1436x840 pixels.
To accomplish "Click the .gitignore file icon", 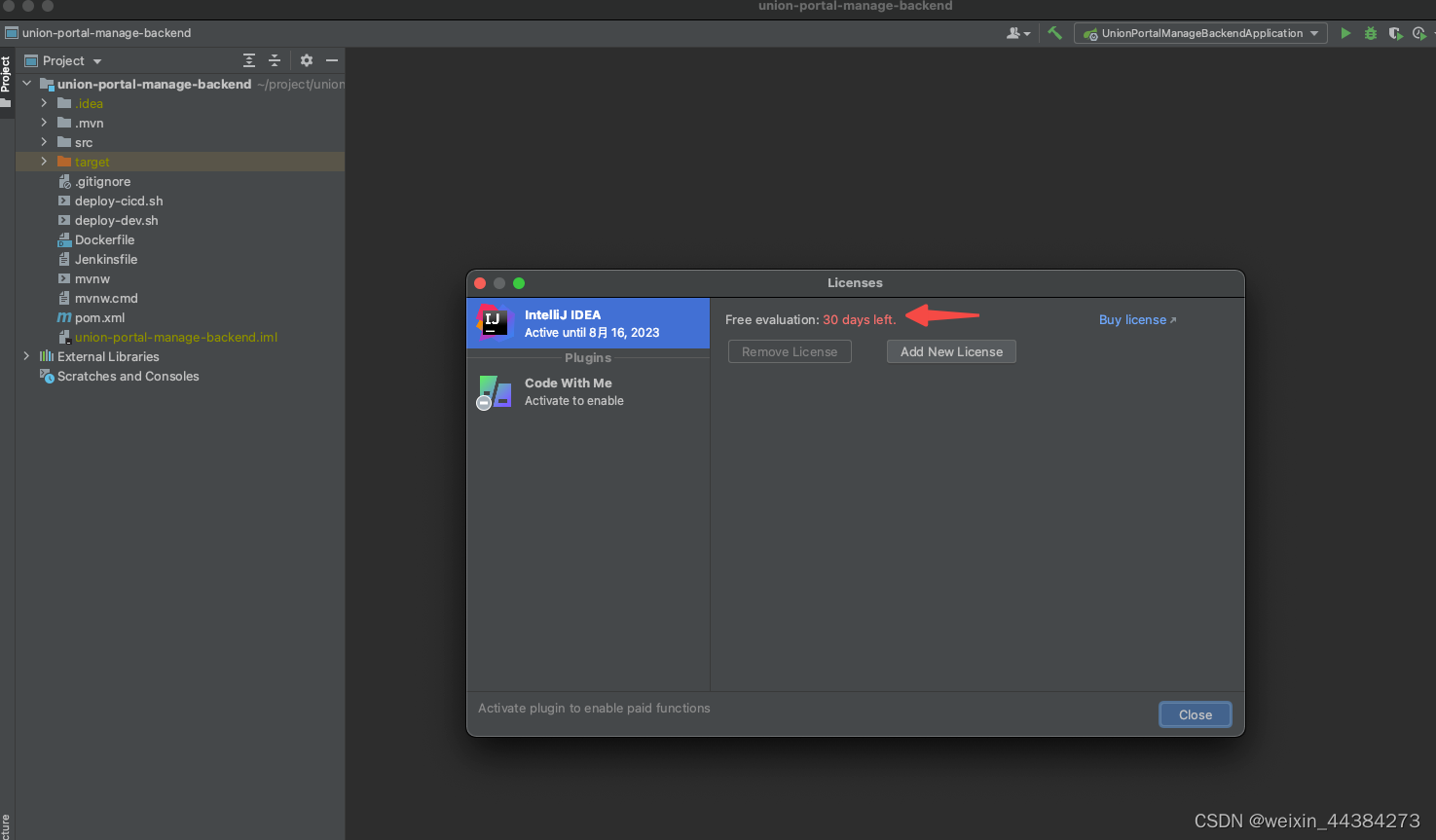I will tap(64, 181).
